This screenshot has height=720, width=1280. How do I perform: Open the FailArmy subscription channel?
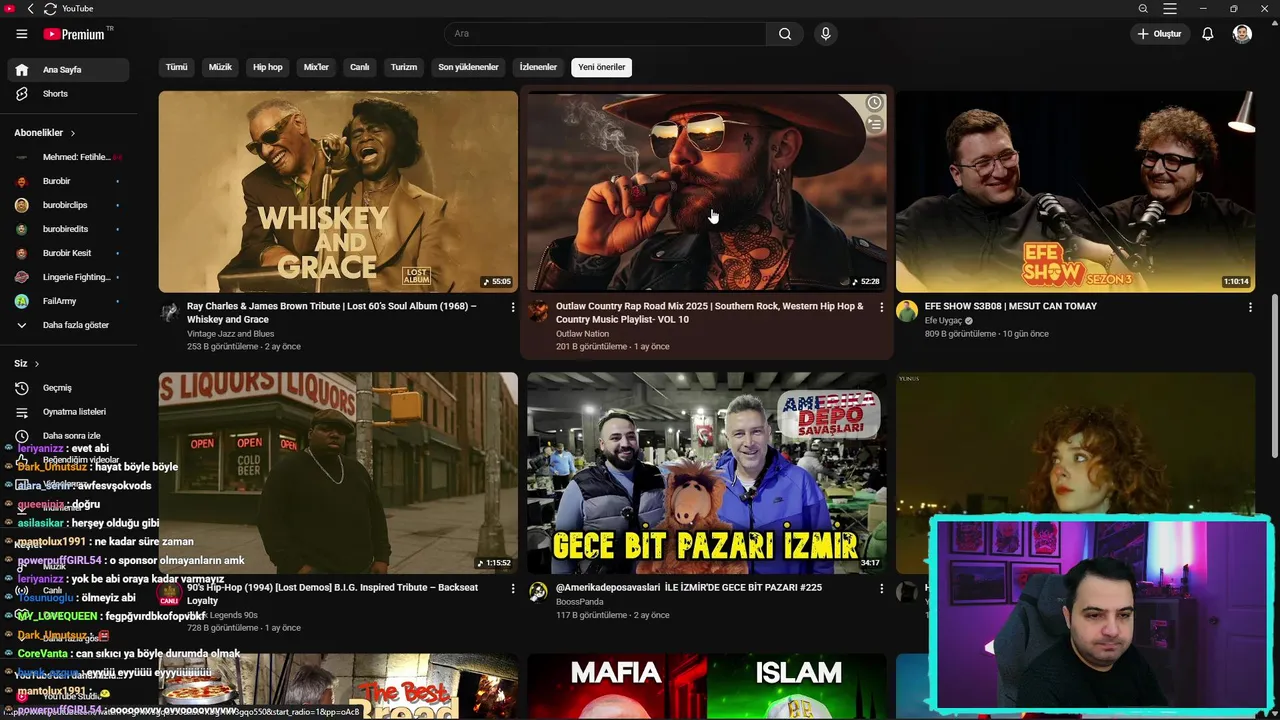(68, 301)
